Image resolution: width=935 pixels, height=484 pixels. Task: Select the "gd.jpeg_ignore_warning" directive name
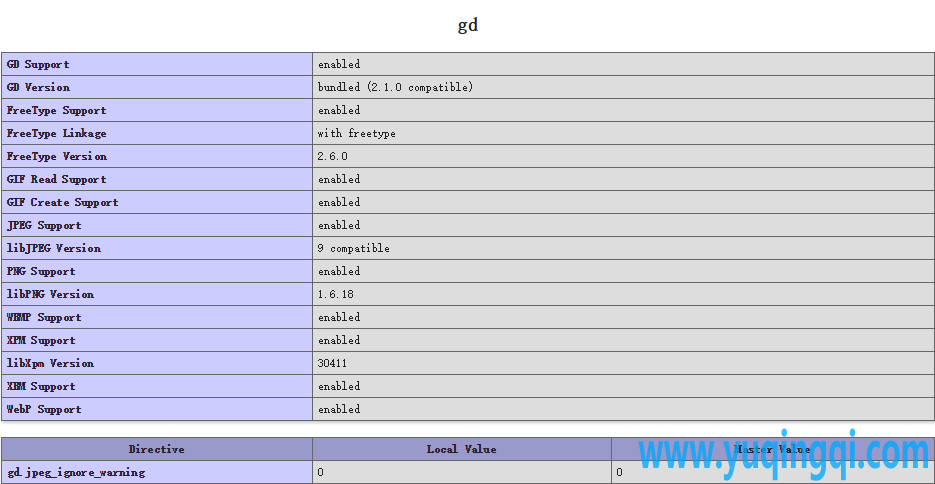[76, 473]
